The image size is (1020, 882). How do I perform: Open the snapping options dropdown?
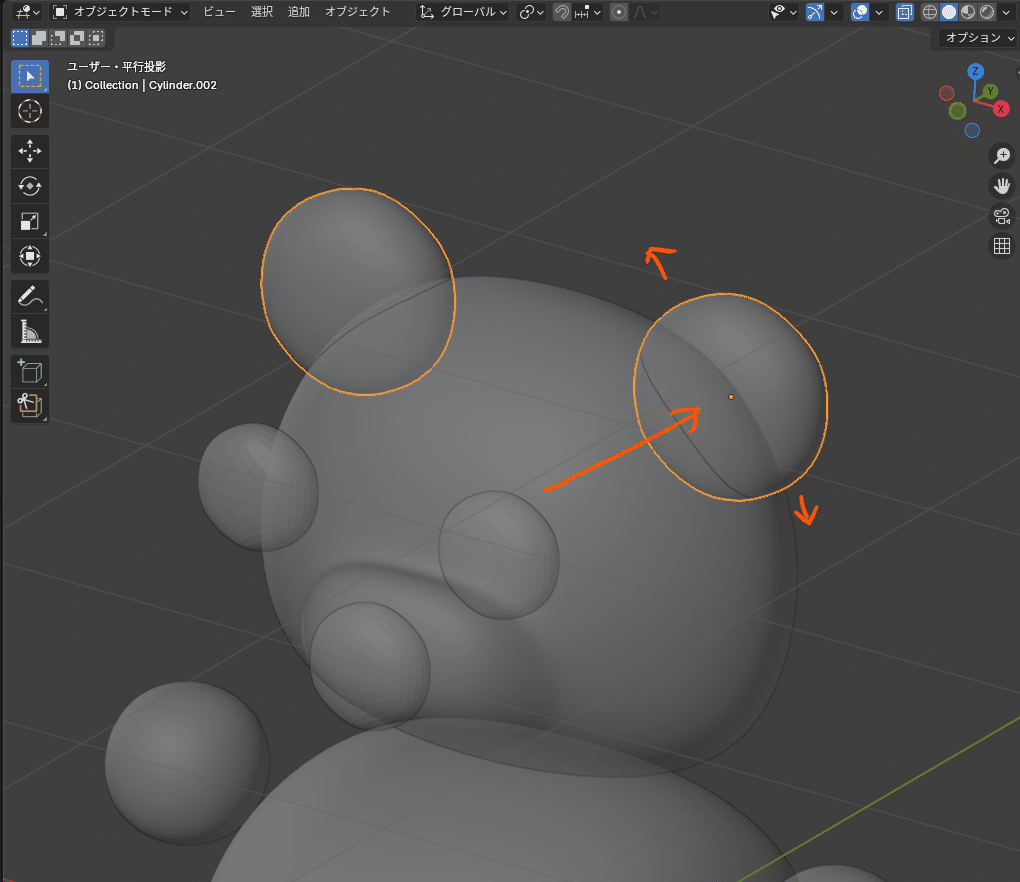[588, 12]
